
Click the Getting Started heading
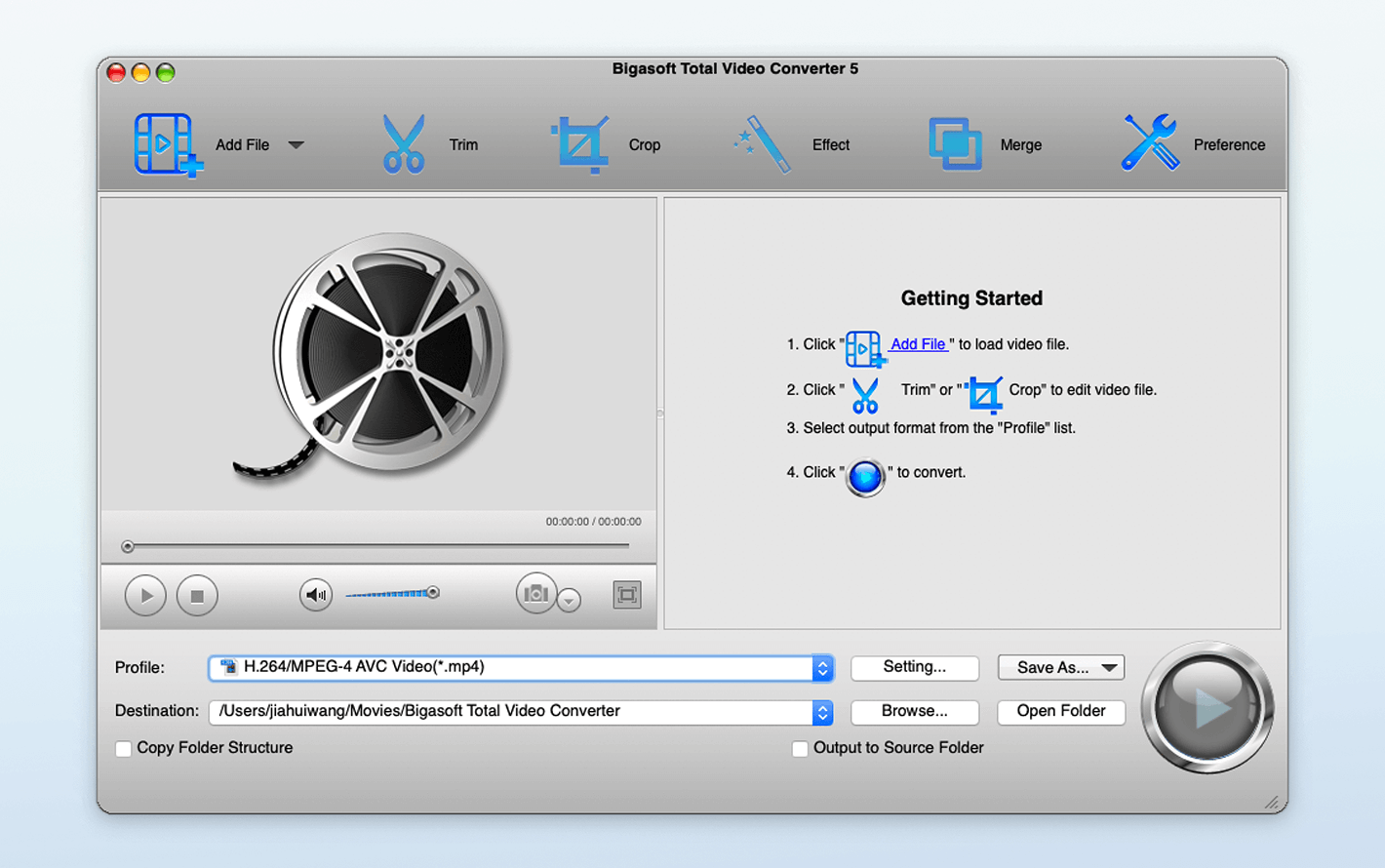click(971, 298)
